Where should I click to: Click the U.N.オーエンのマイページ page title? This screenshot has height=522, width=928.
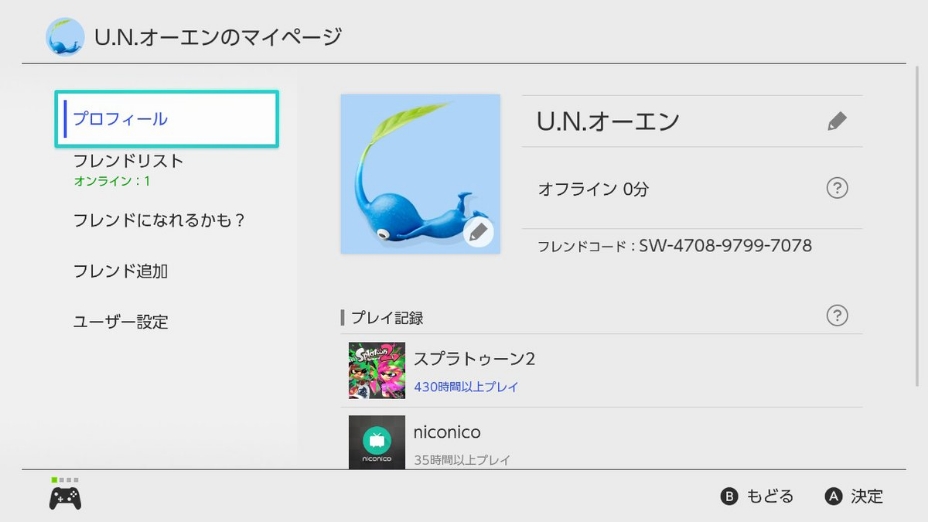click(218, 37)
